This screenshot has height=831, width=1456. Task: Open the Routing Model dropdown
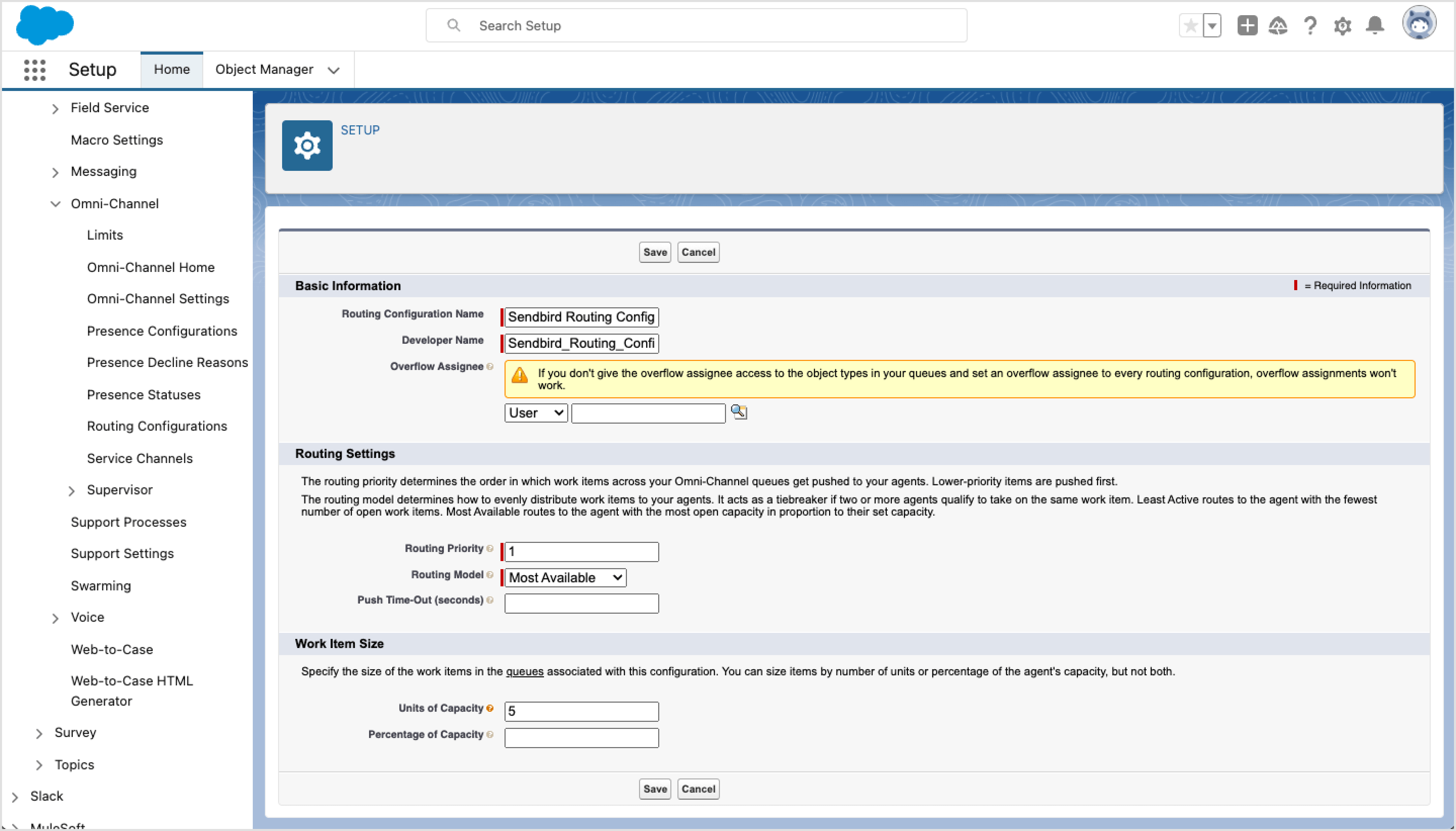click(565, 578)
